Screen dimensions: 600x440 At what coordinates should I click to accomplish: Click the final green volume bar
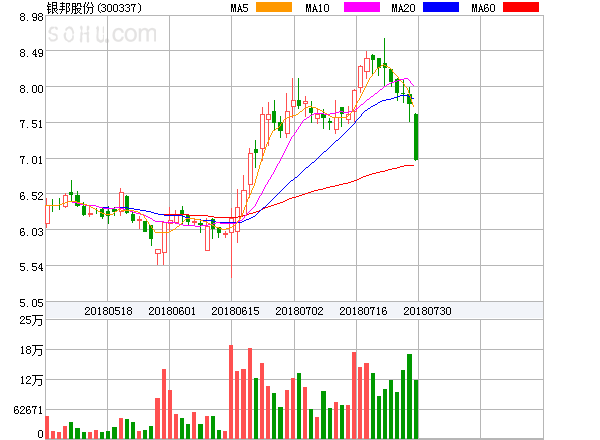(416, 409)
